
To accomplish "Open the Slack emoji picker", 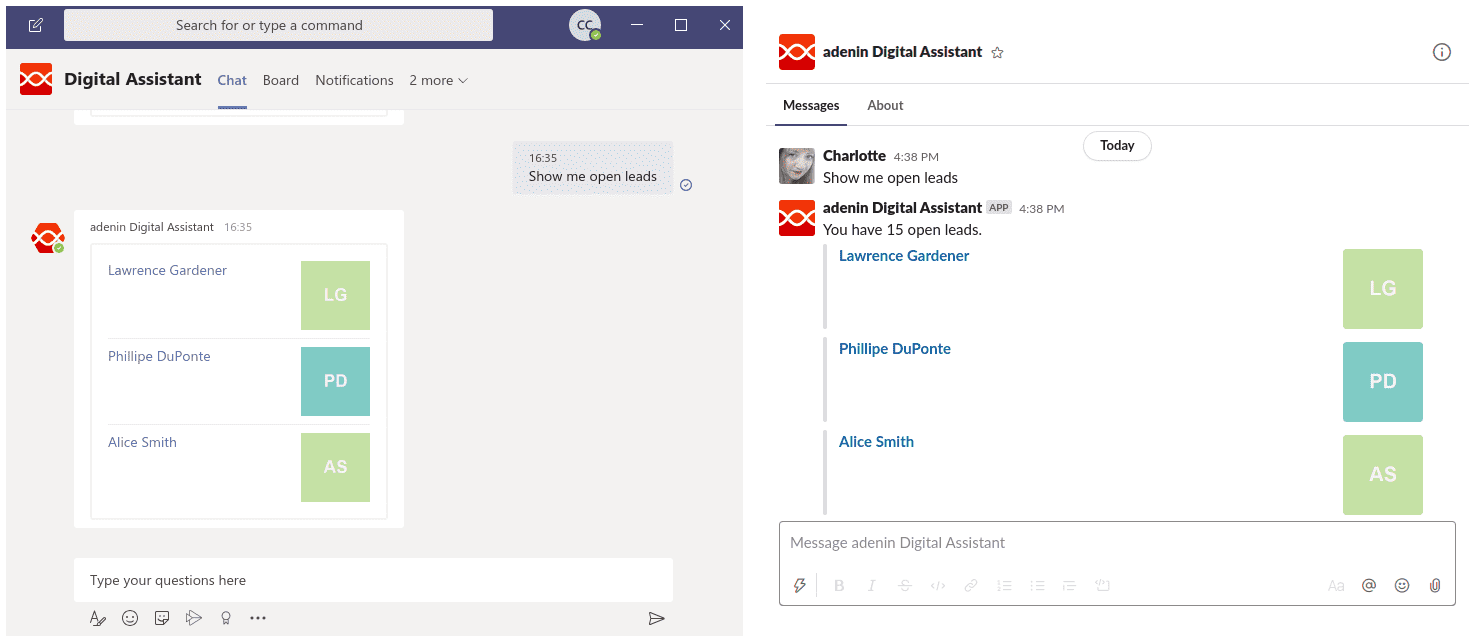I will point(1402,586).
